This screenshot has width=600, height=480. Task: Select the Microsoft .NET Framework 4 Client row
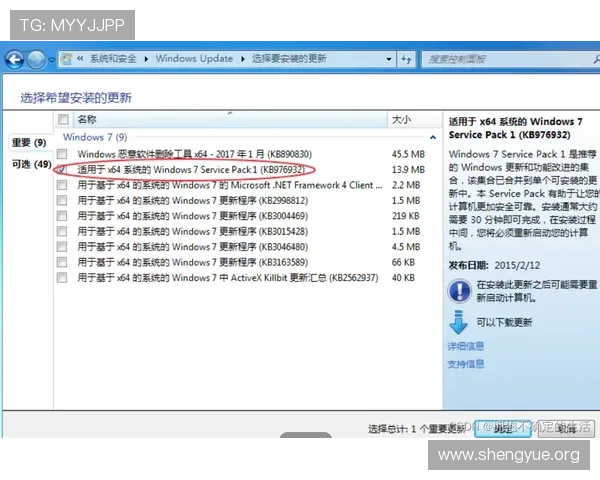point(230,185)
